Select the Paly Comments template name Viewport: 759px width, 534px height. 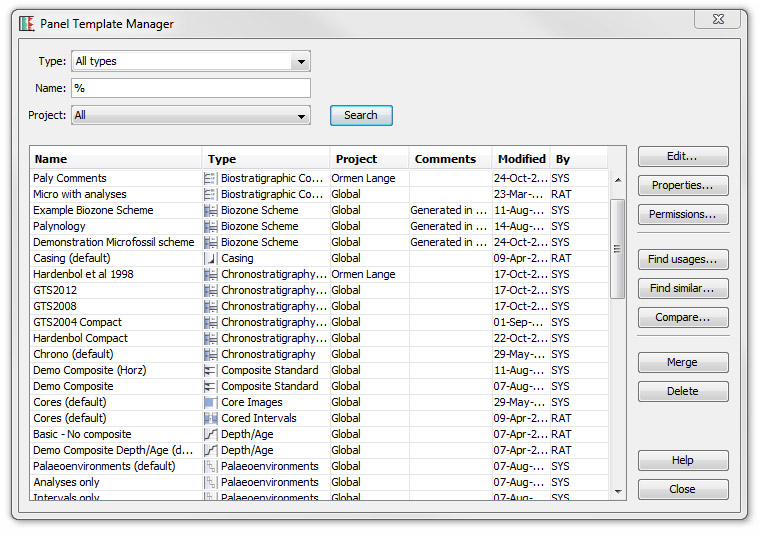coord(70,178)
